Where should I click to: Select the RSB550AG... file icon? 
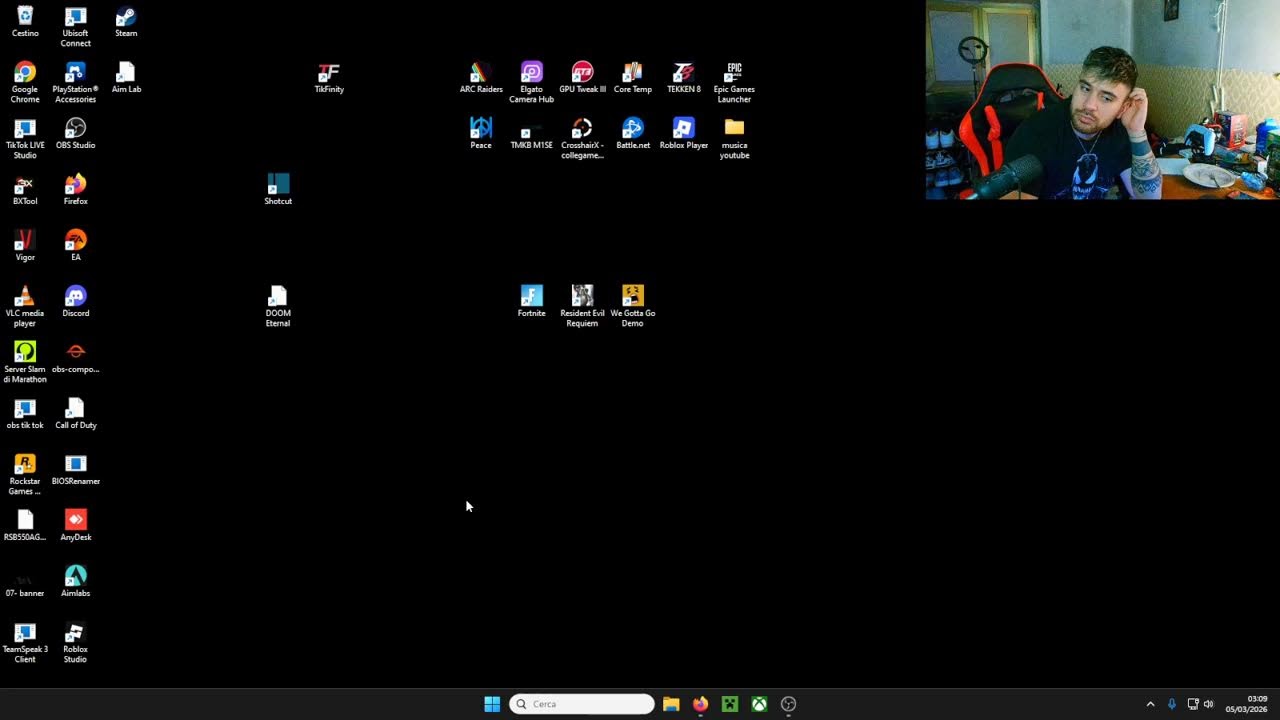[25, 525]
